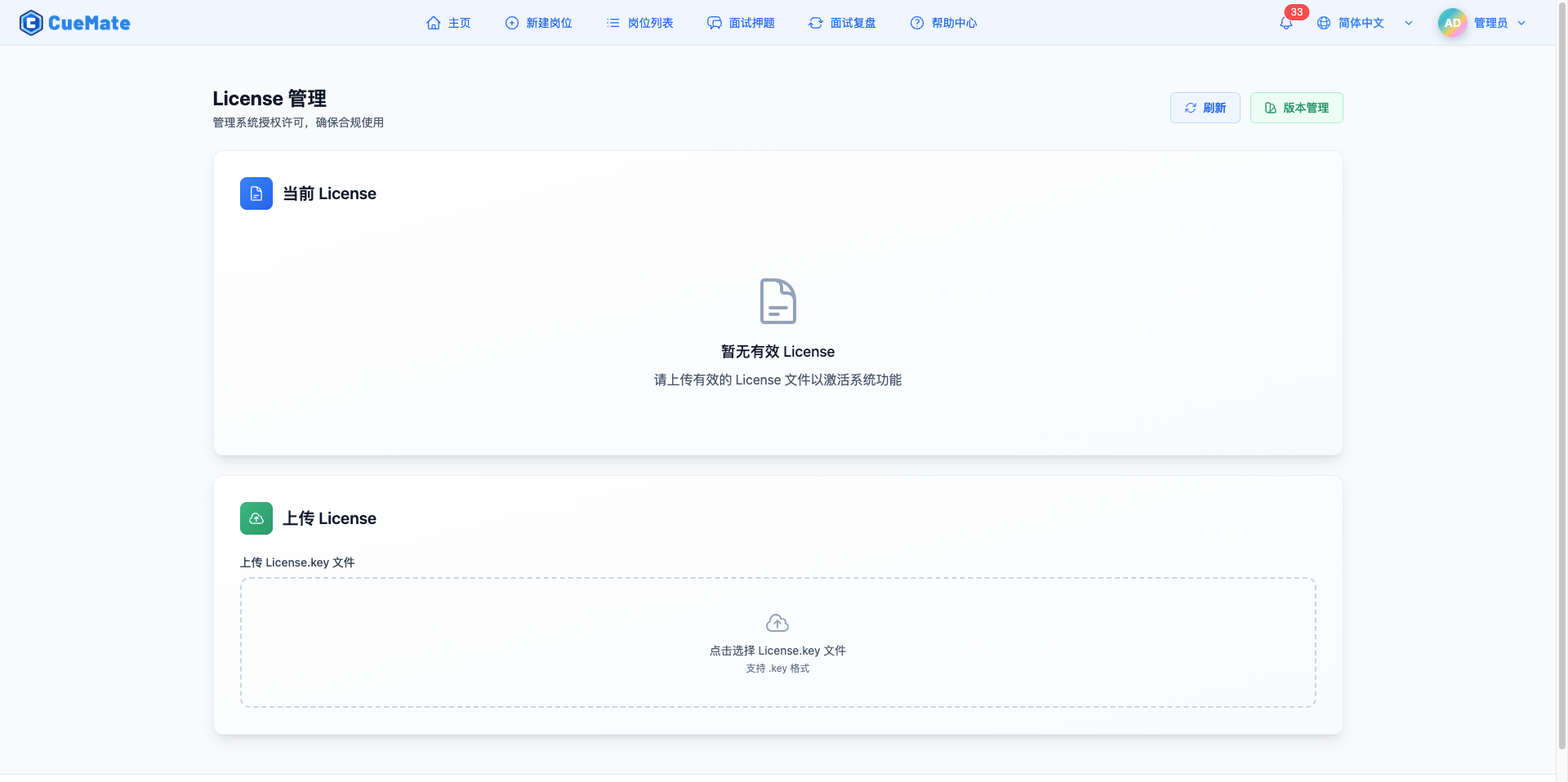Select the 岗位列表 list icon
Viewport: 1568px width, 782px height.
(x=612, y=23)
